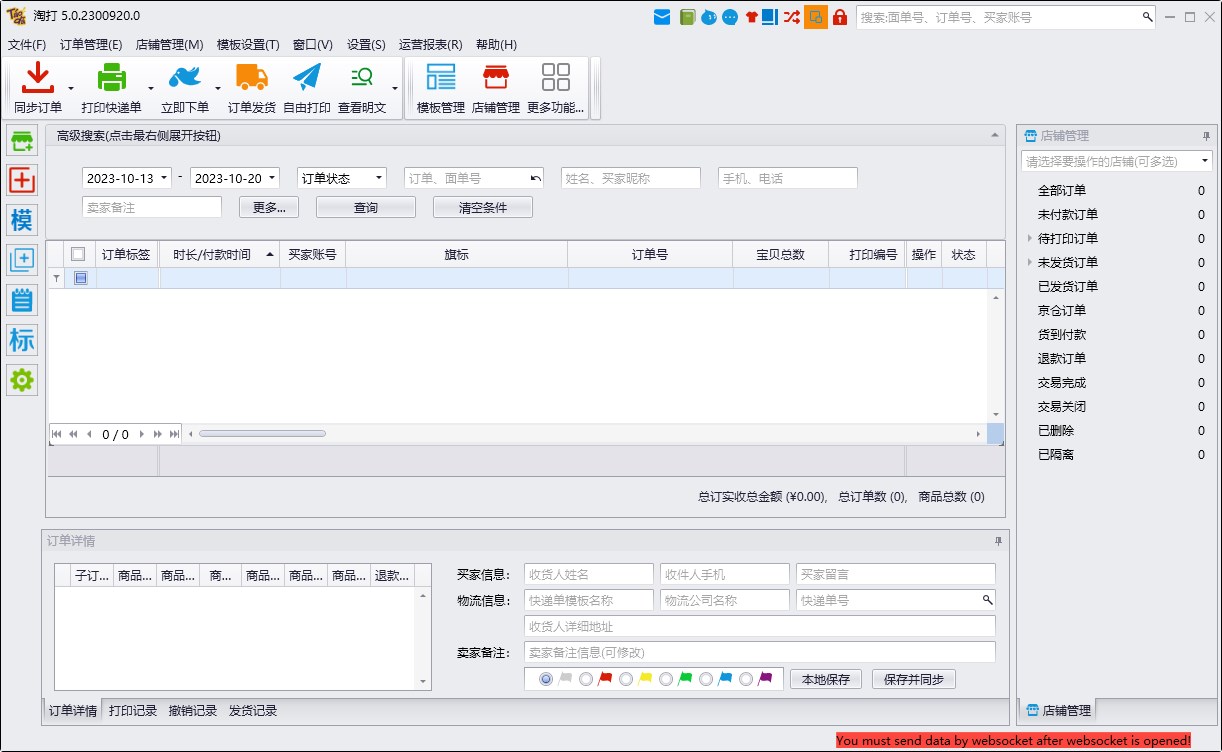This screenshot has height=752, width=1222.
Task: Expand the 待打印订单 tree node
Action: [1030, 238]
